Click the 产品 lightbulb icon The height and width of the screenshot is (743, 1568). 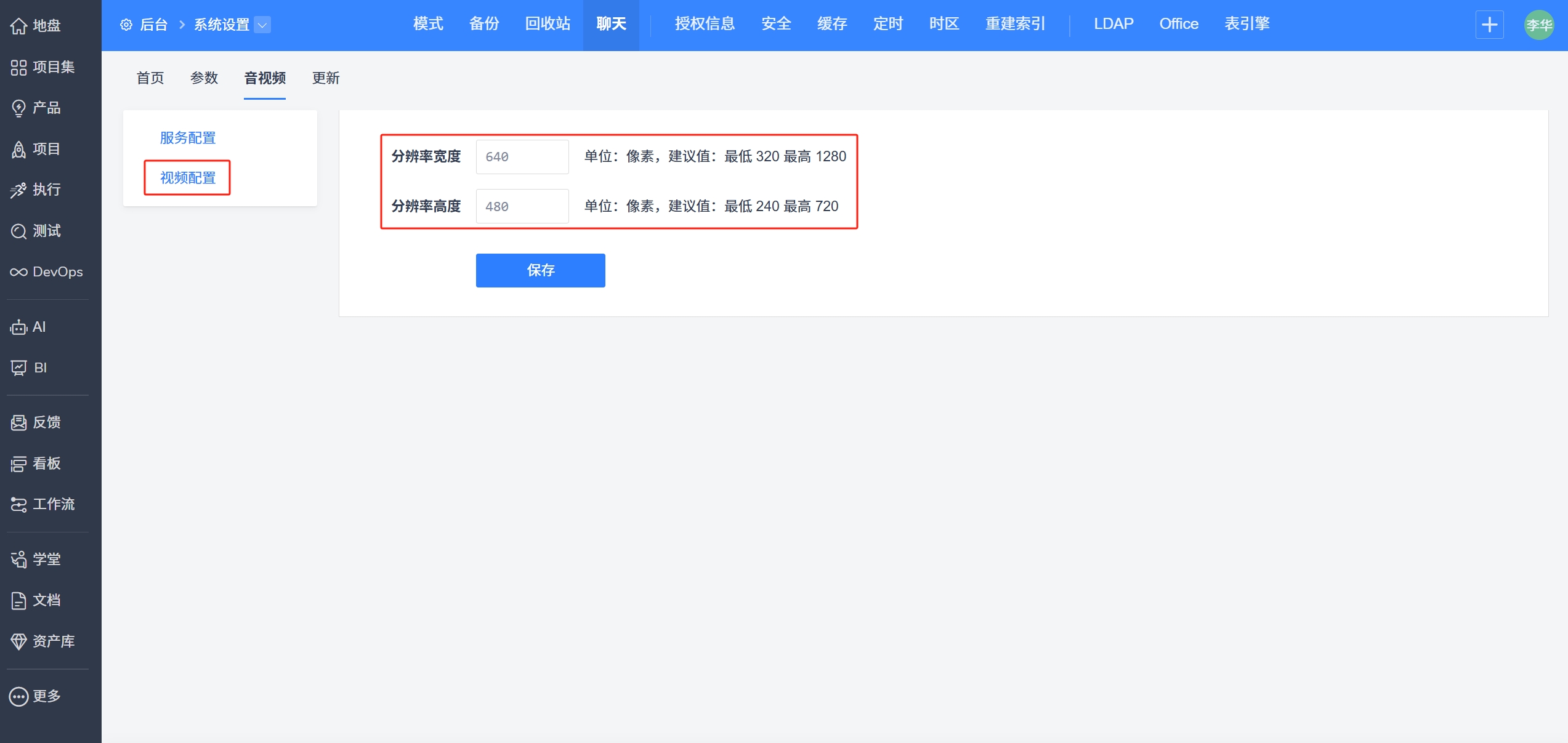coord(18,108)
